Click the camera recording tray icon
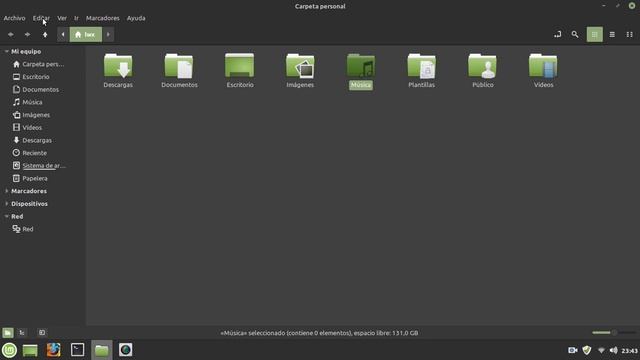Viewport: 640px width, 360px height. [x=573, y=350]
